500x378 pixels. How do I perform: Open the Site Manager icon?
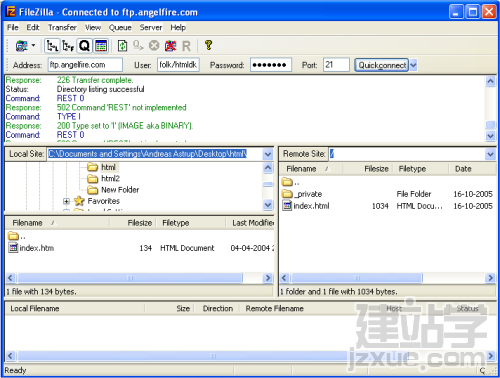(22, 46)
